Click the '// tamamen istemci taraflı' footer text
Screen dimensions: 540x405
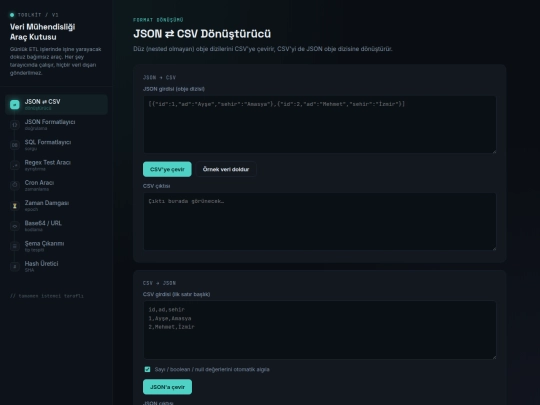(47, 296)
